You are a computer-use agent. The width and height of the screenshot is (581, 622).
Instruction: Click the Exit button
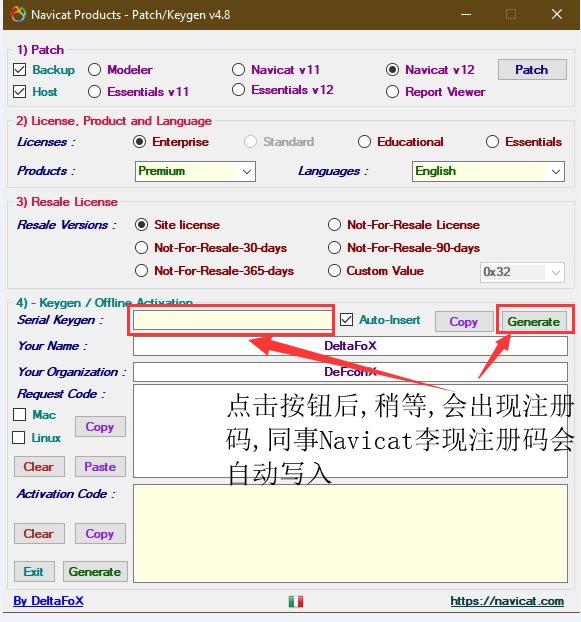click(x=34, y=572)
